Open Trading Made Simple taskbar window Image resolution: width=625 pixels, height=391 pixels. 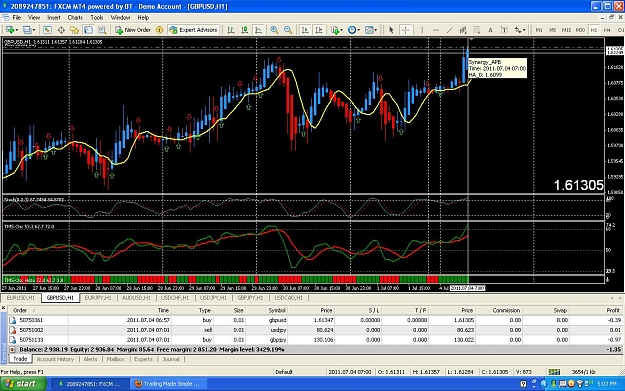(169, 384)
